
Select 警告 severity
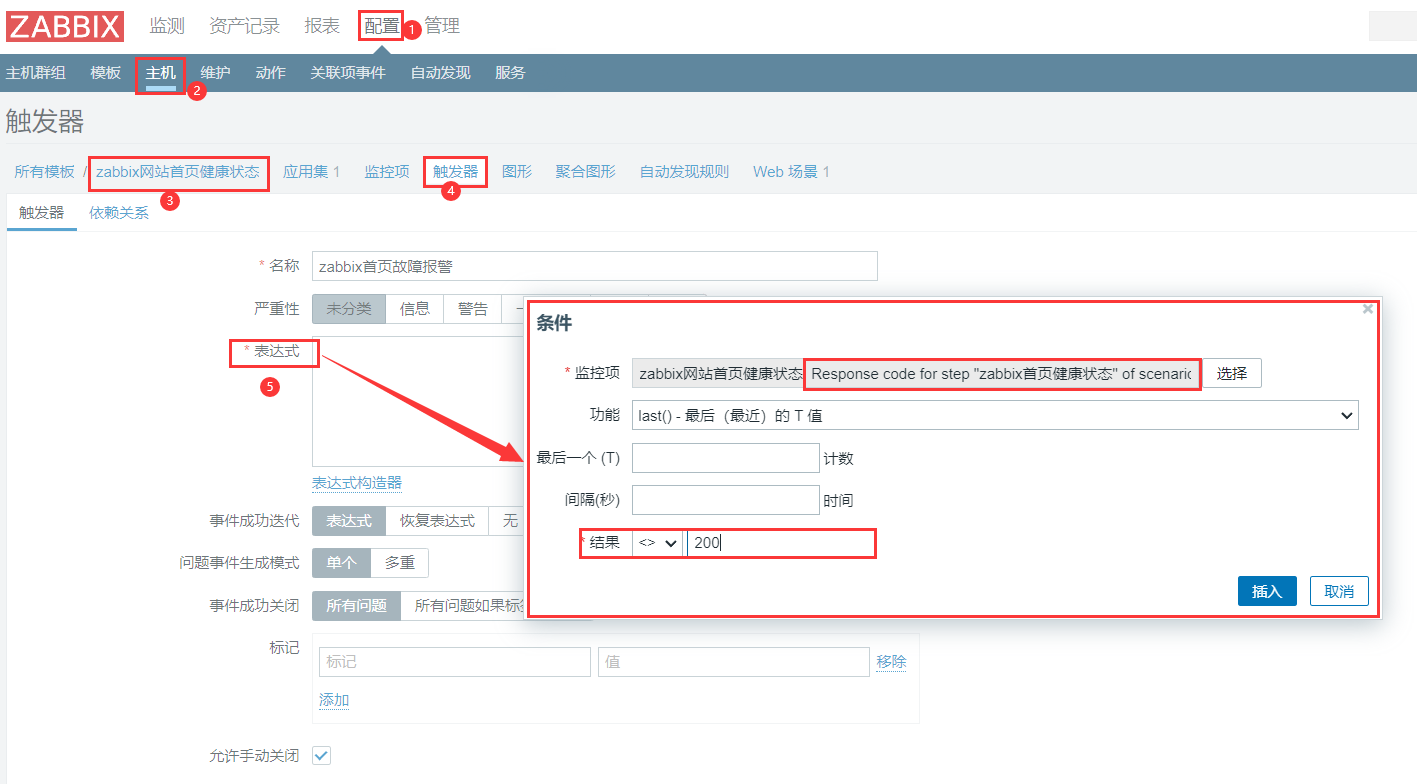(473, 309)
